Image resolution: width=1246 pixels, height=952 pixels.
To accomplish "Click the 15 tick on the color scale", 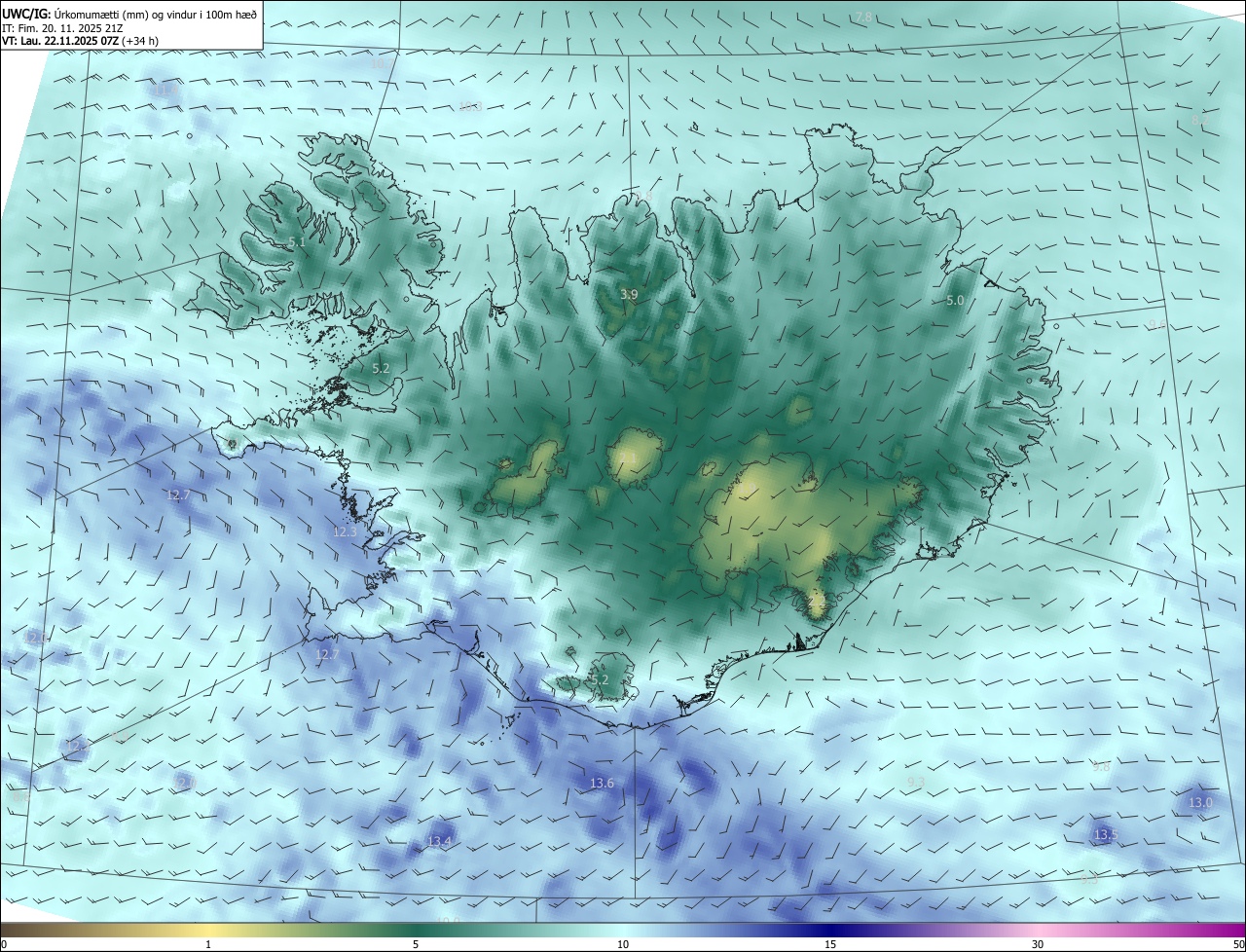I will coord(830,944).
